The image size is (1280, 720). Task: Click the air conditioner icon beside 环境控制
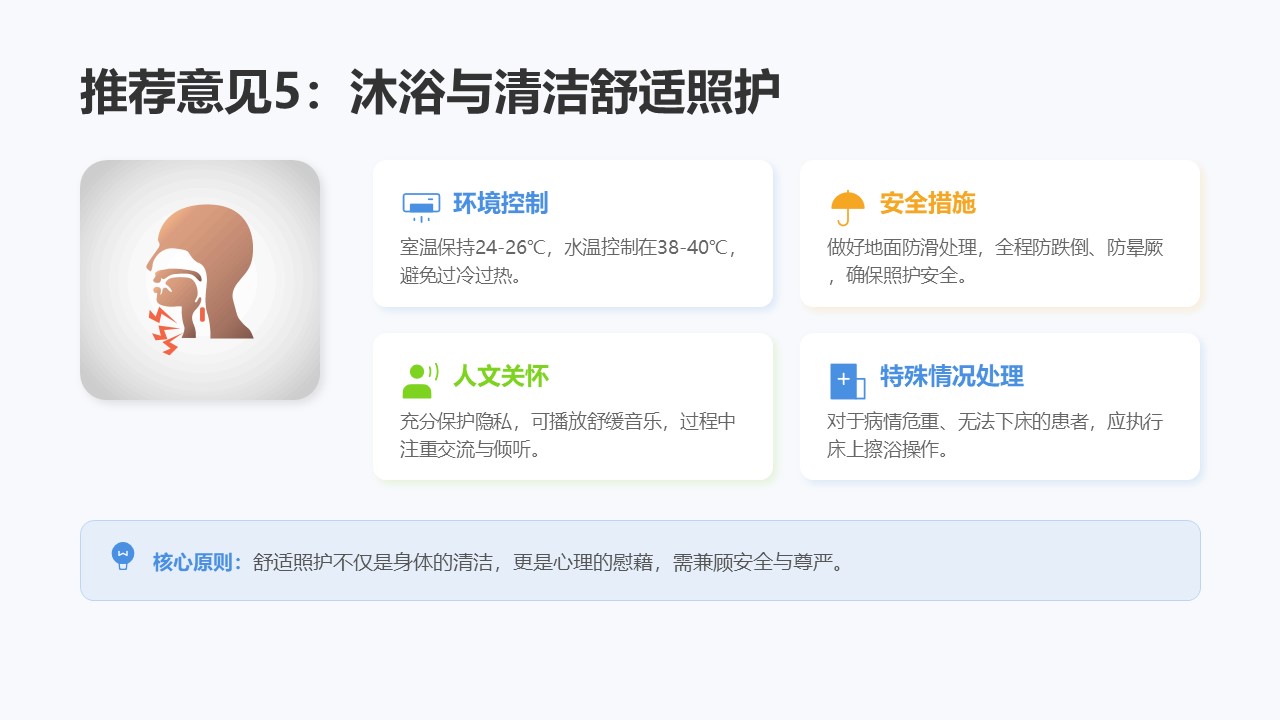(x=421, y=205)
